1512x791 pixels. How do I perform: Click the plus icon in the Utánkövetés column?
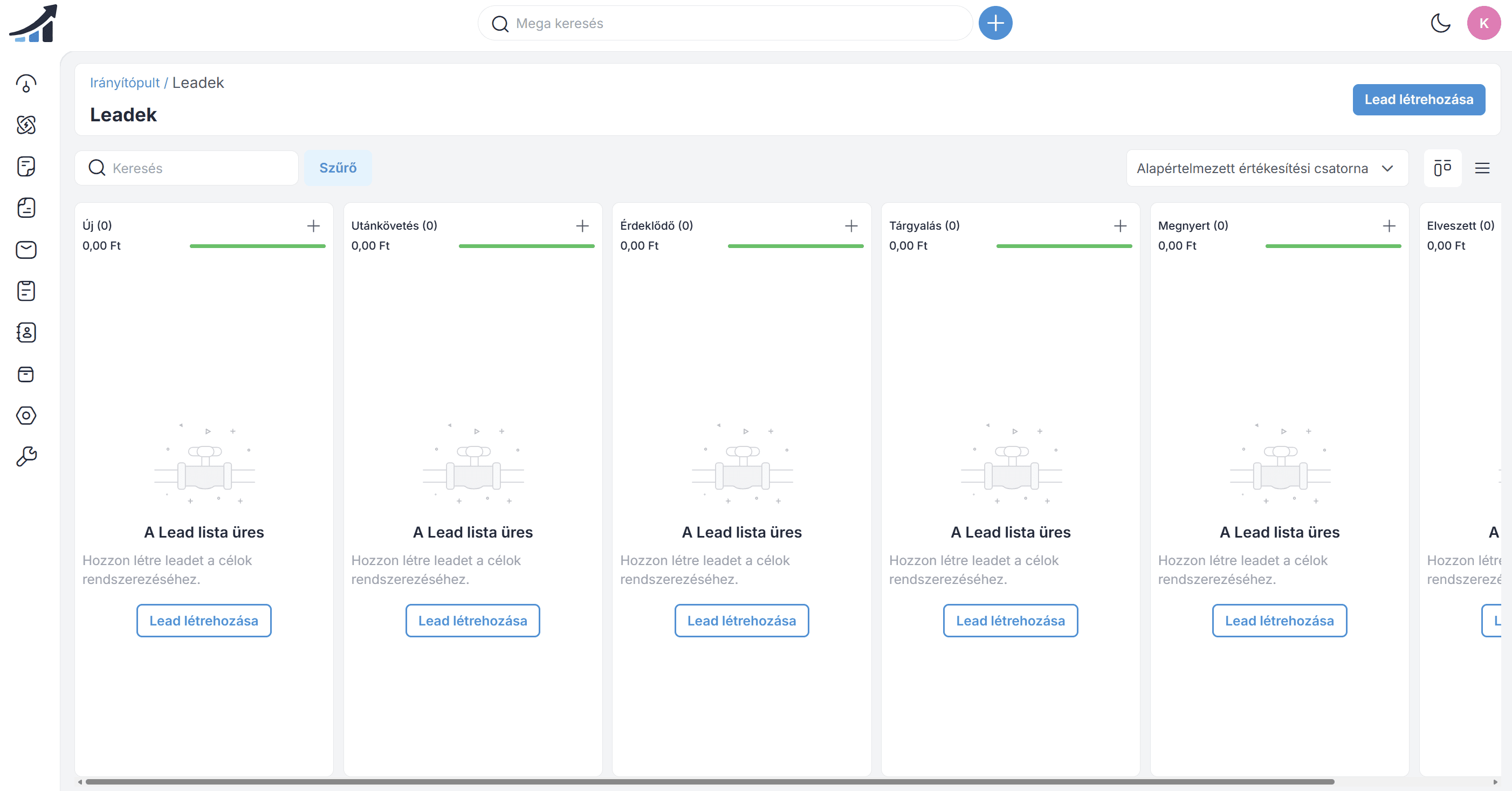pyautogui.click(x=582, y=226)
